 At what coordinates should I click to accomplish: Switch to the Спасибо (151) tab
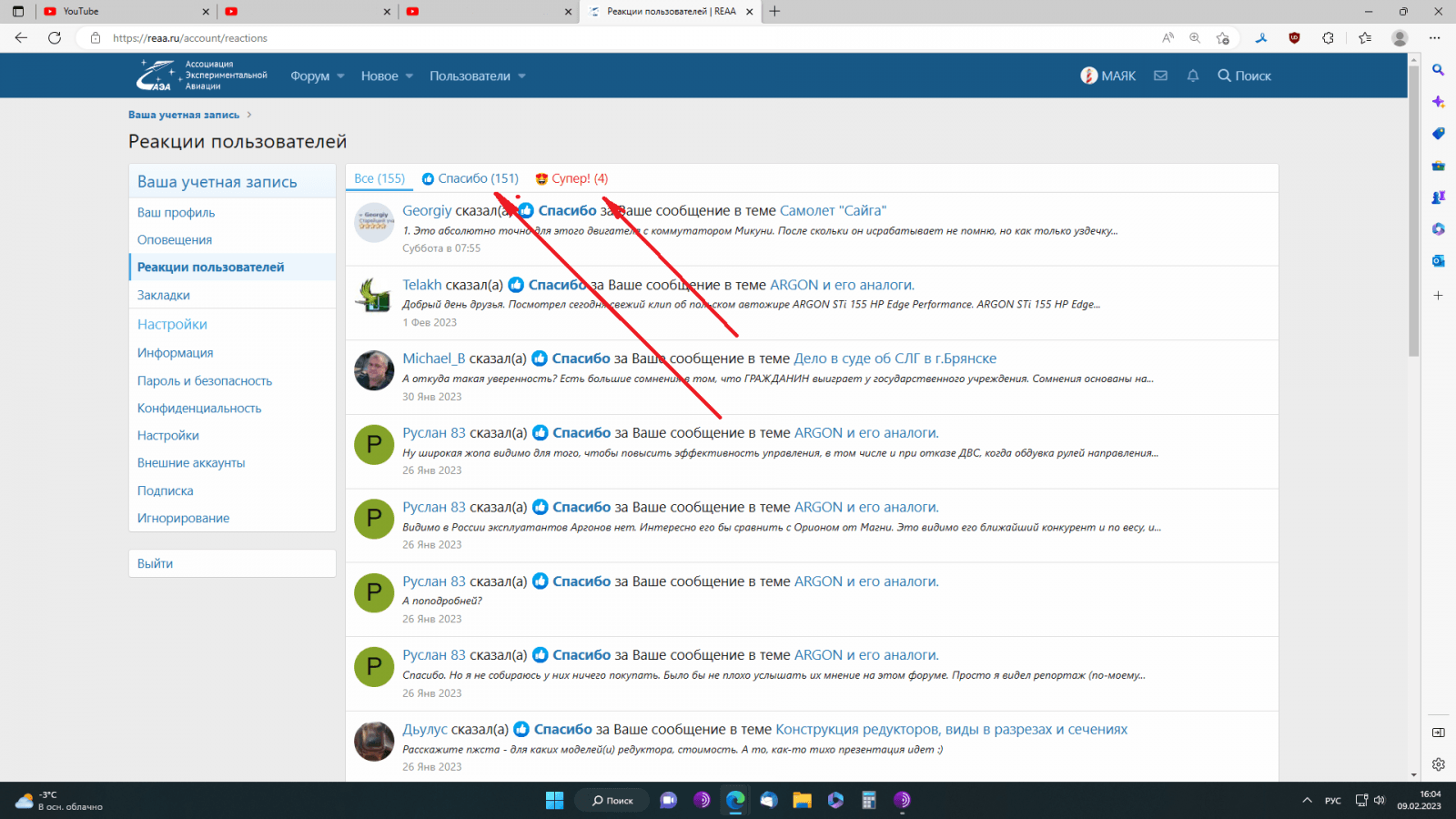tap(470, 178)
